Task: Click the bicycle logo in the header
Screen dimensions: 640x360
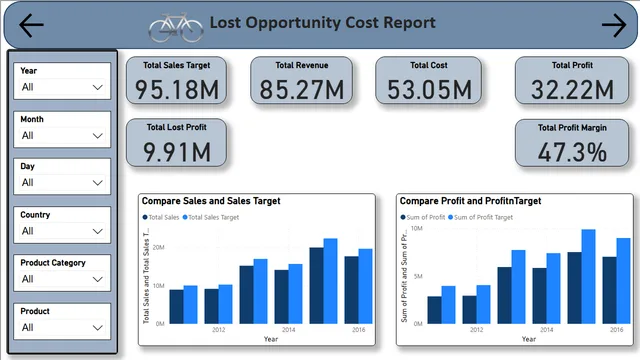Action: 176,28
